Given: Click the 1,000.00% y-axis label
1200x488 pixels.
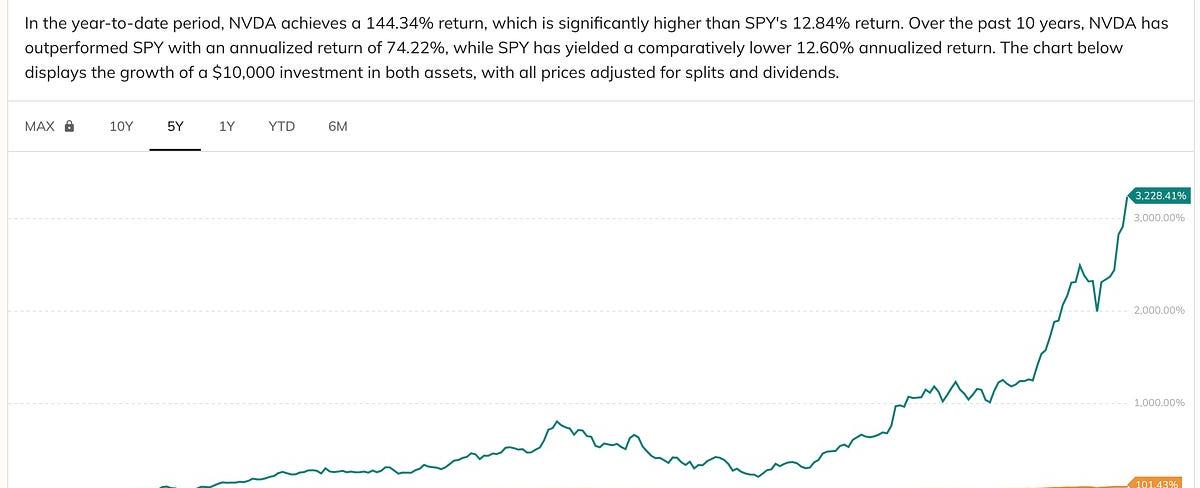Looking at the screenshot, I should click(1159, 403).
